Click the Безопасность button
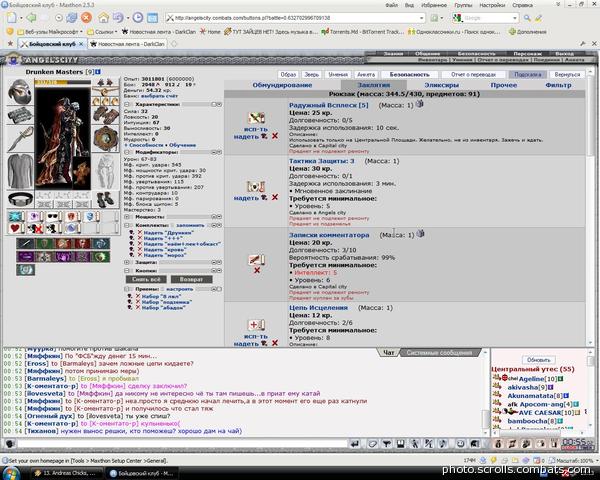600x480 pixels. 409,74
